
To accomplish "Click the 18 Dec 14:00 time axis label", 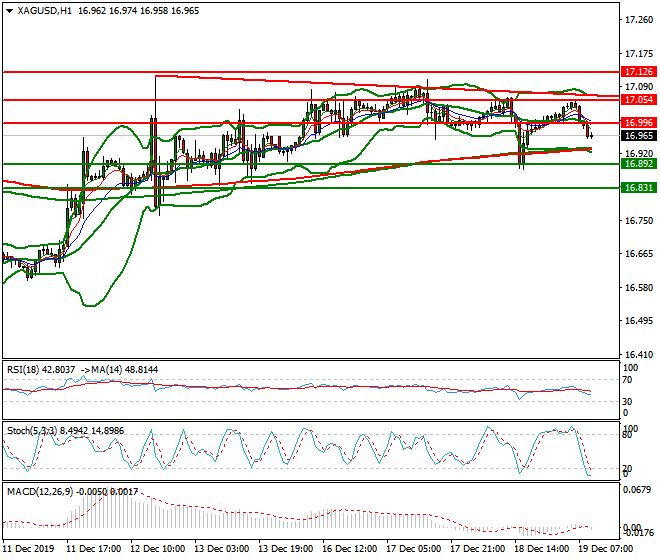I will click(541, 549).
